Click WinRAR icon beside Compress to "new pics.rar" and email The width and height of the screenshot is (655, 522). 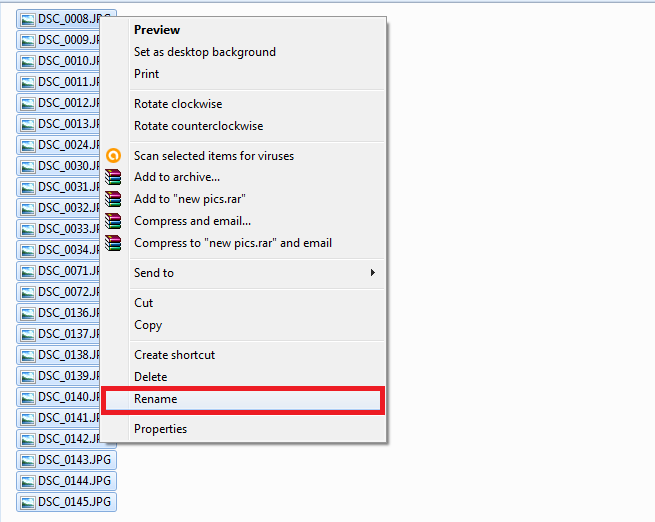pos(114,243)
